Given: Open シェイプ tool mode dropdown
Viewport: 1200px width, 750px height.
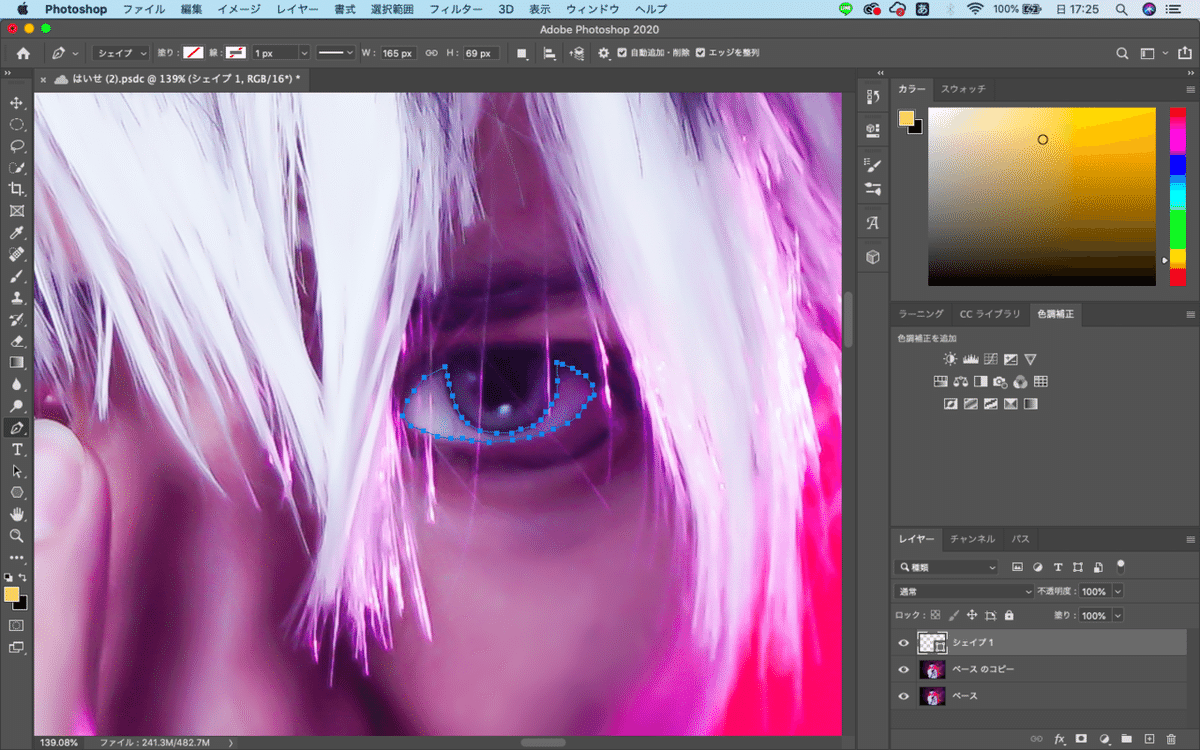Looking at the screenshot, I should tap(121, 53).
